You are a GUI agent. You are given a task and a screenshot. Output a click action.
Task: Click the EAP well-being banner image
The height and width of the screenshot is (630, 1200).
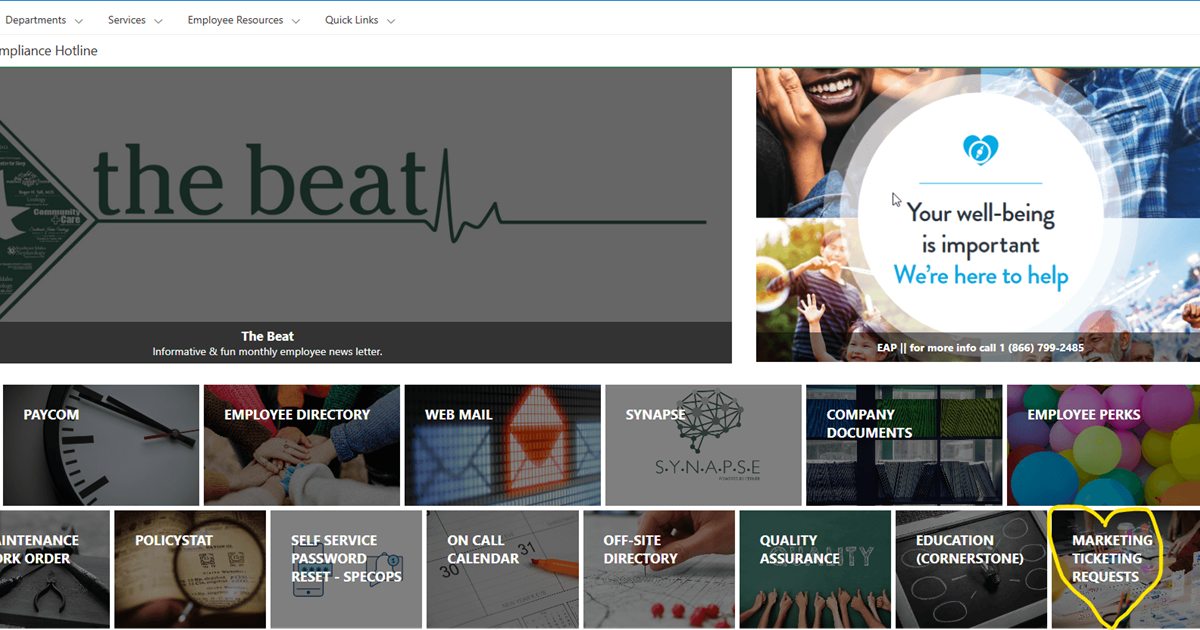(x=978, y=215)
